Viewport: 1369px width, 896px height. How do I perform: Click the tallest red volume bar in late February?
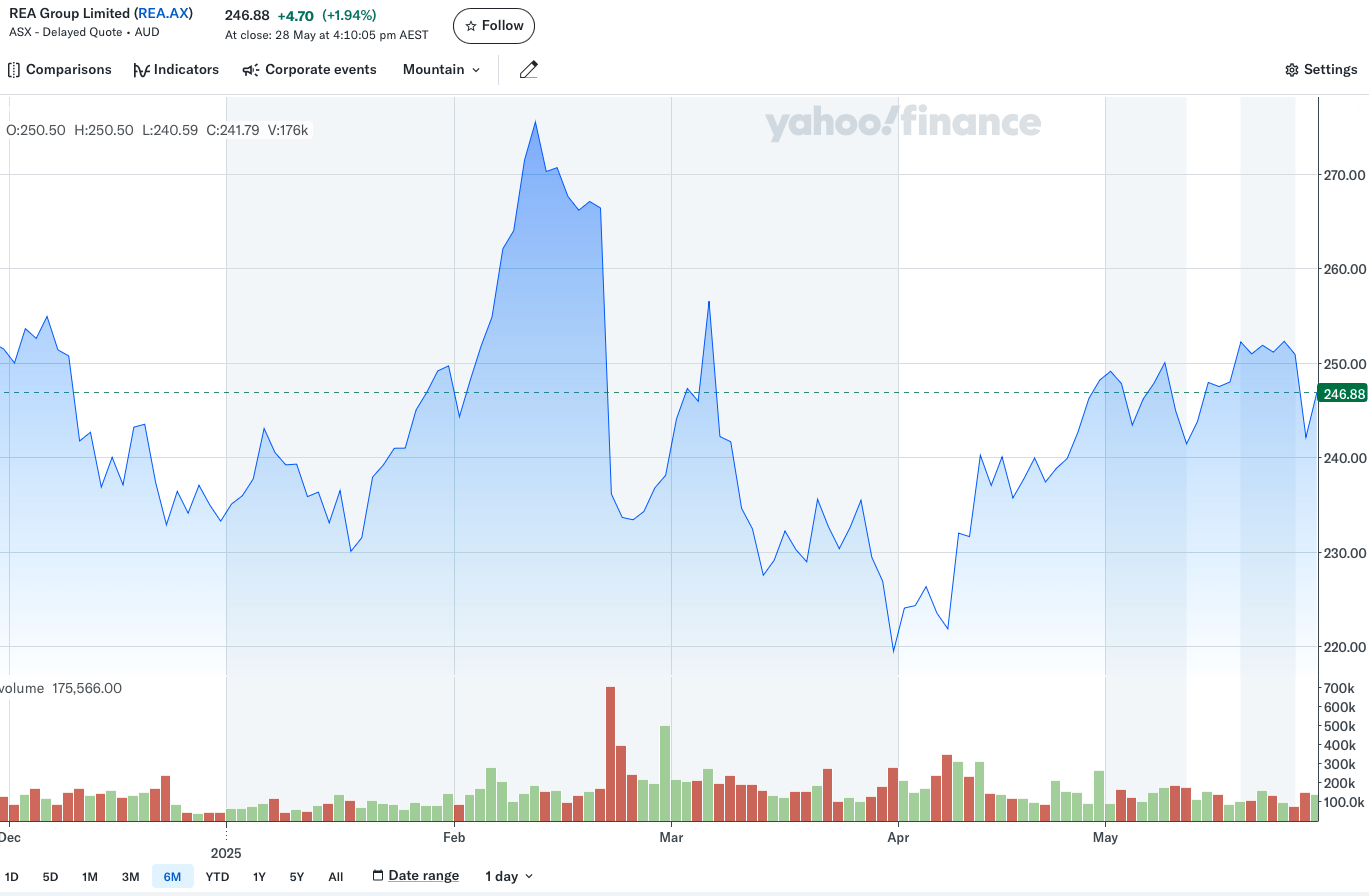(610, 753)
